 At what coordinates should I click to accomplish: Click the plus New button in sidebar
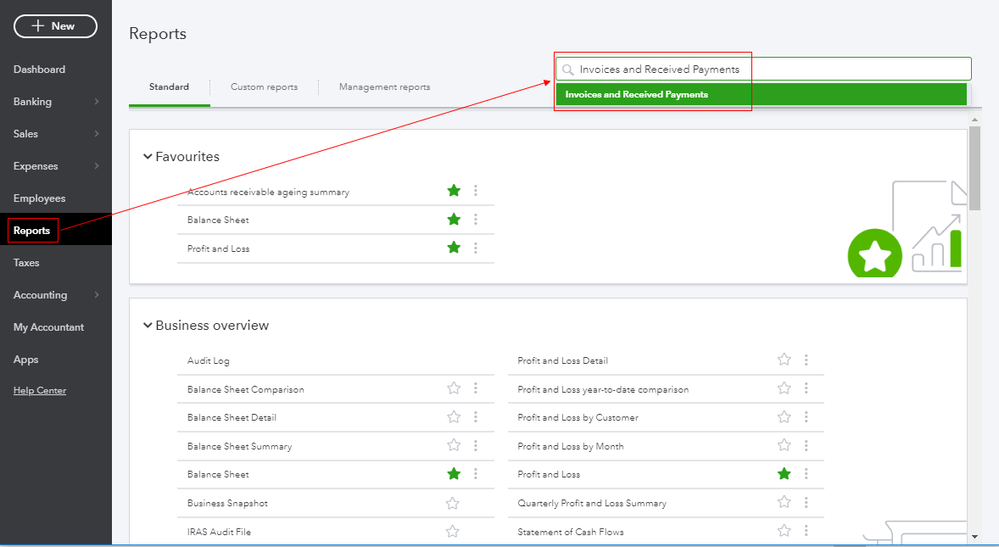coord(55,26)
